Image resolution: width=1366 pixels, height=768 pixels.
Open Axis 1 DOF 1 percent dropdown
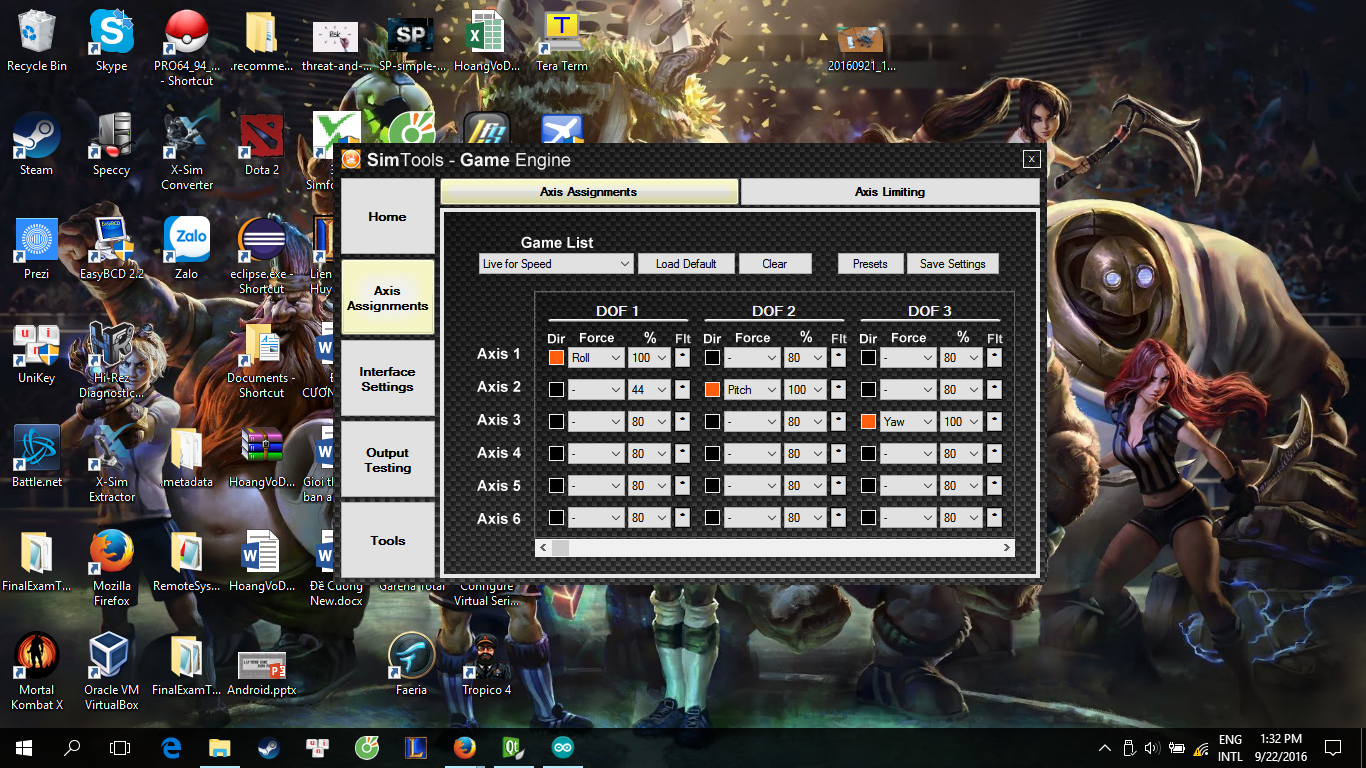click(649, 357)
